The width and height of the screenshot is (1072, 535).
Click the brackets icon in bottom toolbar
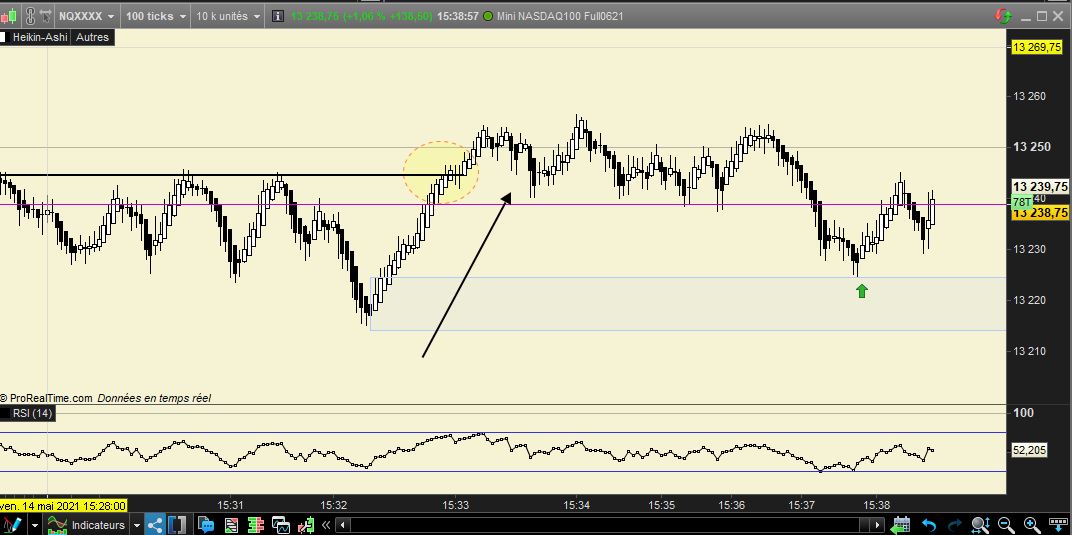click(177, 525)
